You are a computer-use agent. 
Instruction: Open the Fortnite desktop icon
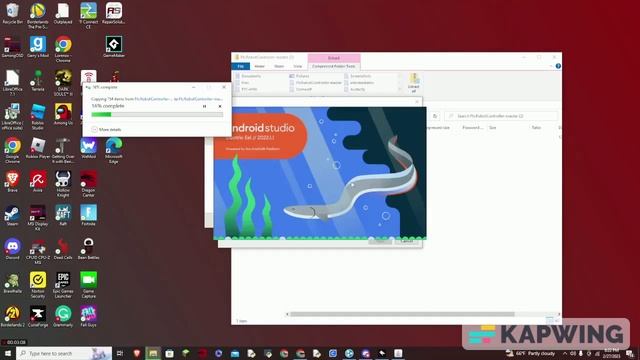coord(89,216)
